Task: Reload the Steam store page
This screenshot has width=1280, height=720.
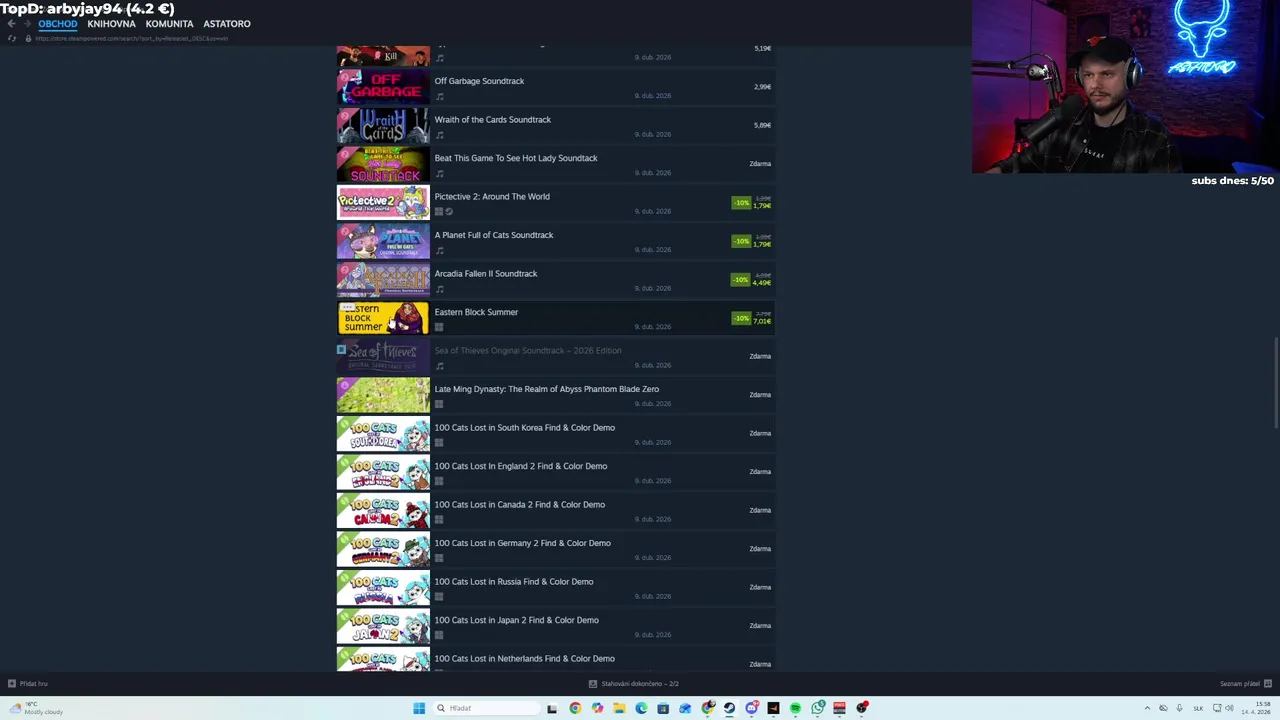Action: 12,38
